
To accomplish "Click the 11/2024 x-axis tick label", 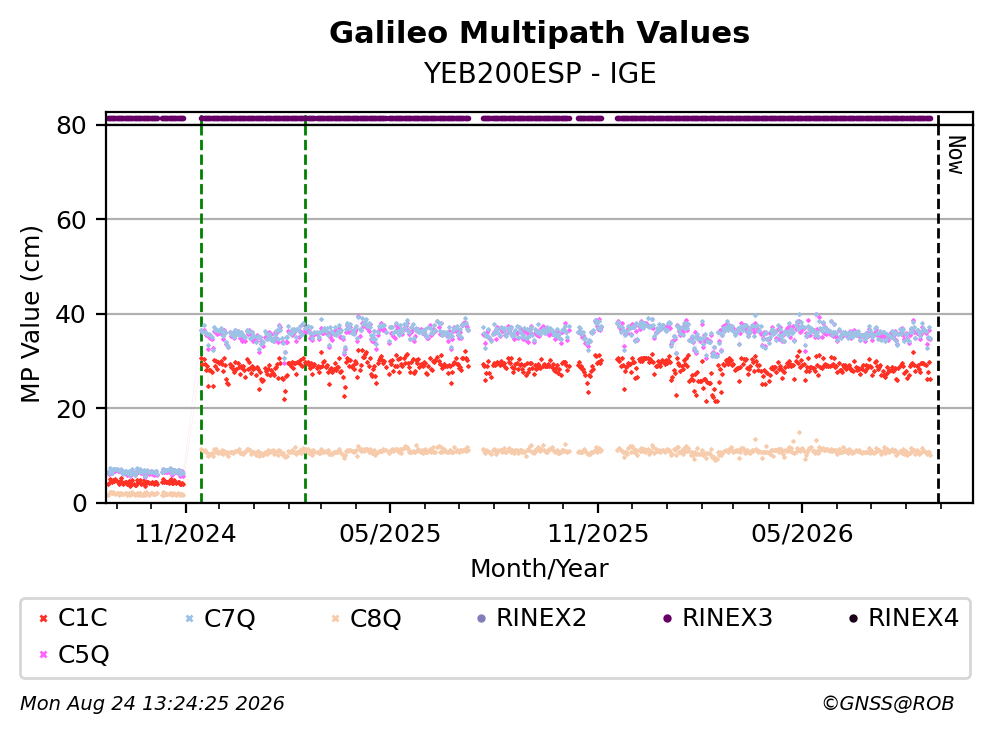I will (x=185, y=534).
